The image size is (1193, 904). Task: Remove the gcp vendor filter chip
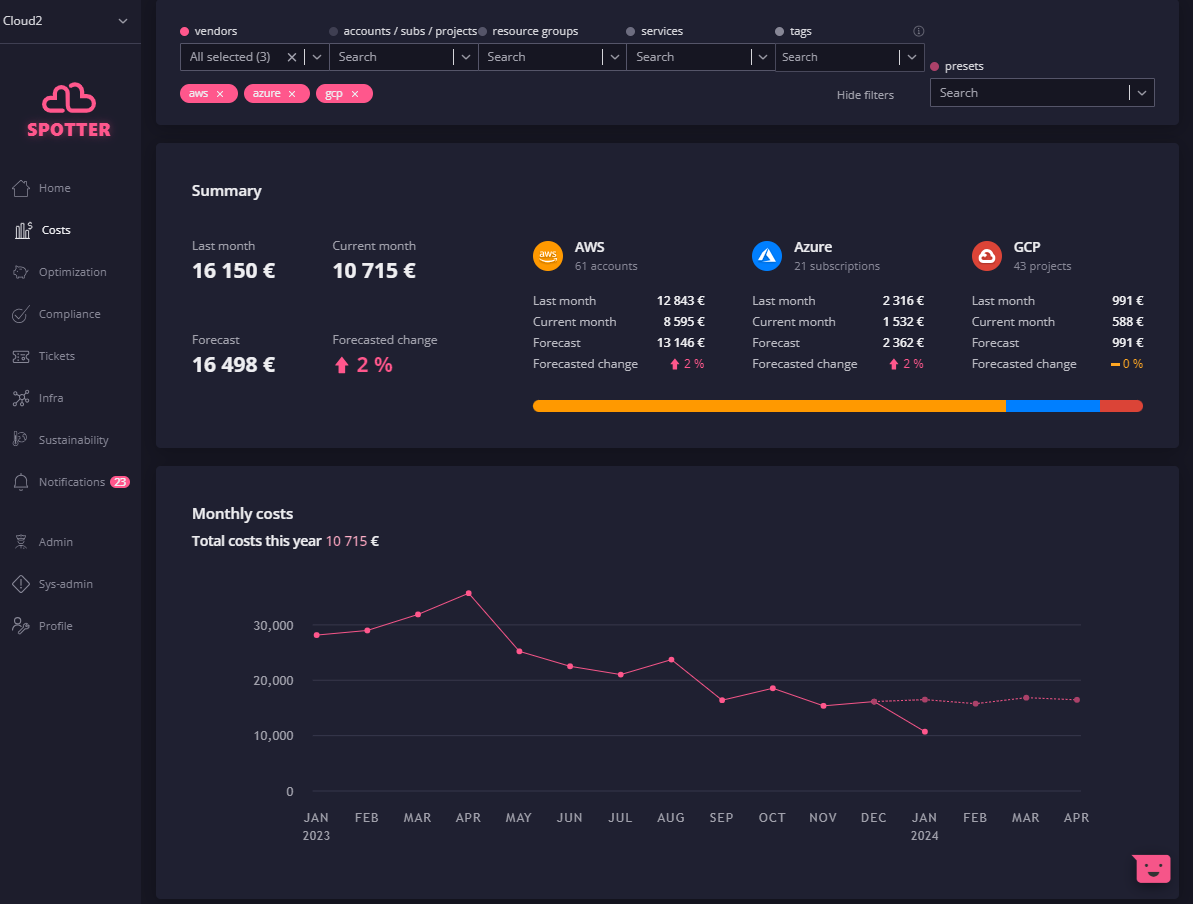pos(355,94)
